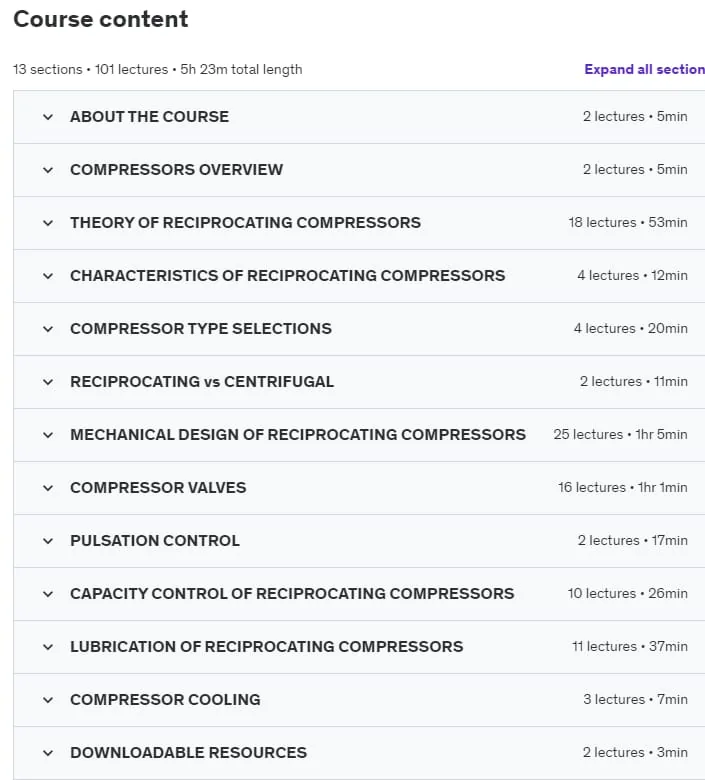The width and height of the screenshot is (705, 780).
Task: Click 25 lectures • 1hr 5min summary
Action: (x=620, y=434)
